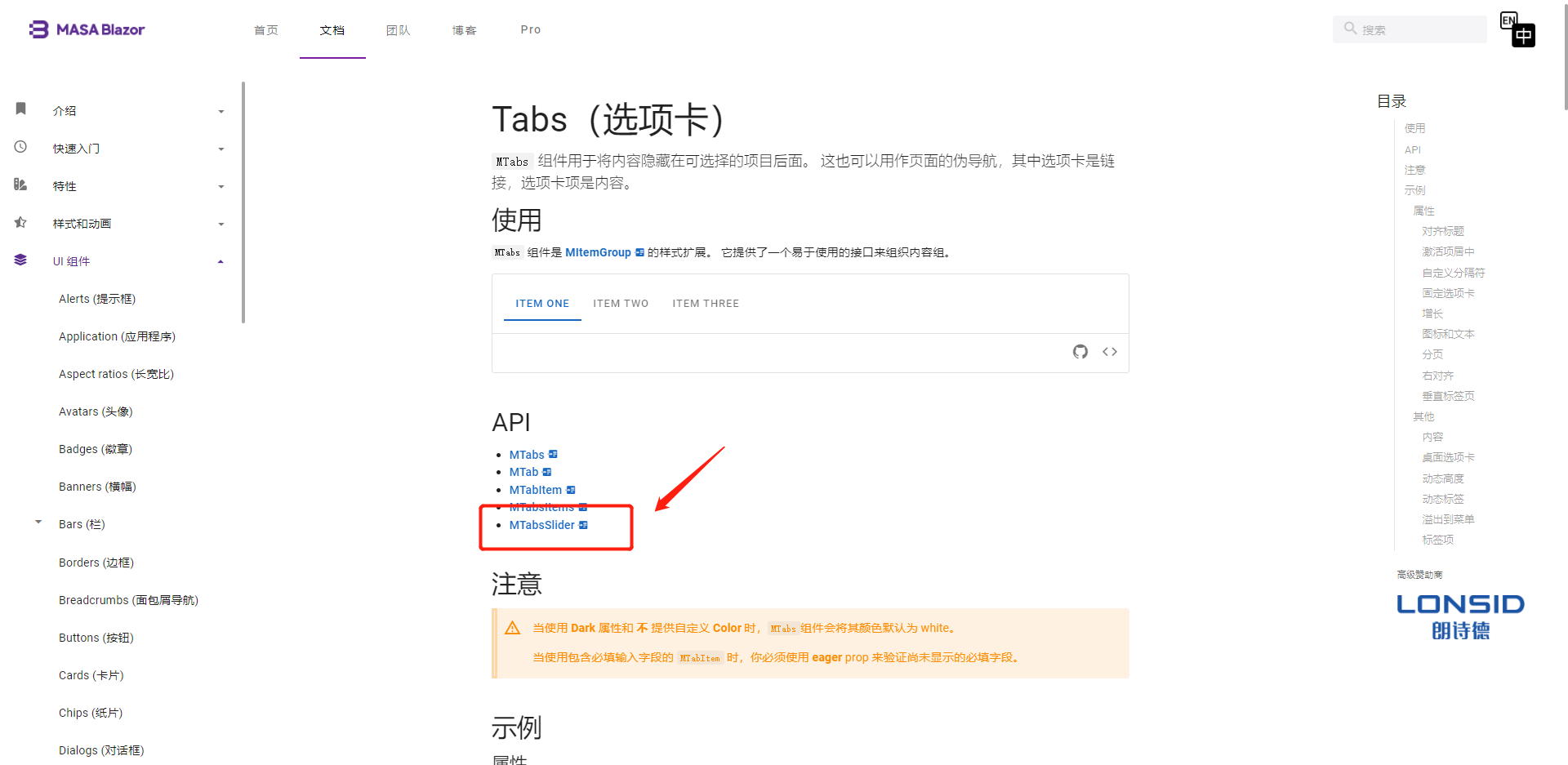Jump to 动态高度 in the table of contents
The width and height of the screenshot is (1568, 765).
click(1443, 478)
